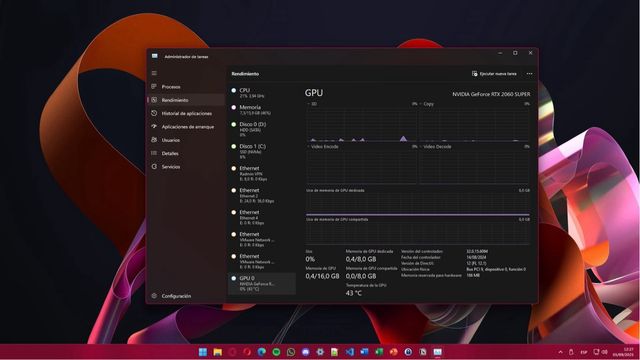This screenshot has width=640, height=360.
Task: Open Excel from the taskbar
Action: pyautogui.click(x=379, y=352)
